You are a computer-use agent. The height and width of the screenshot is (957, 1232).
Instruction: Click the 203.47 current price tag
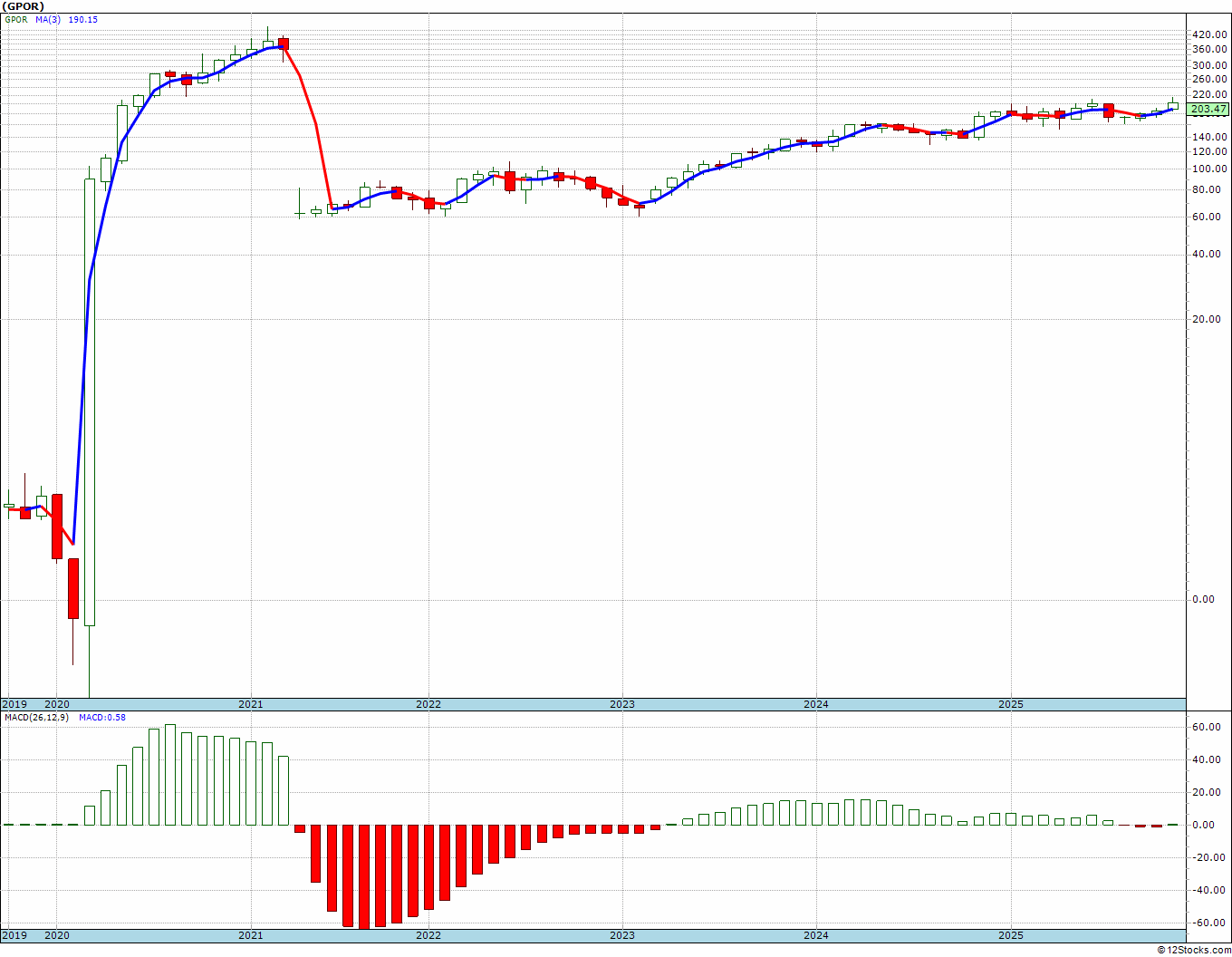pos(1208,110)
